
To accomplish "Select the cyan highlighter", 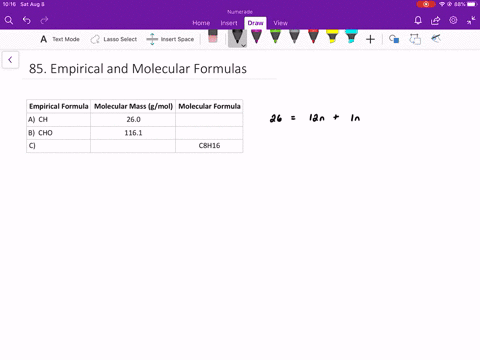I will (x=351, y=37).
